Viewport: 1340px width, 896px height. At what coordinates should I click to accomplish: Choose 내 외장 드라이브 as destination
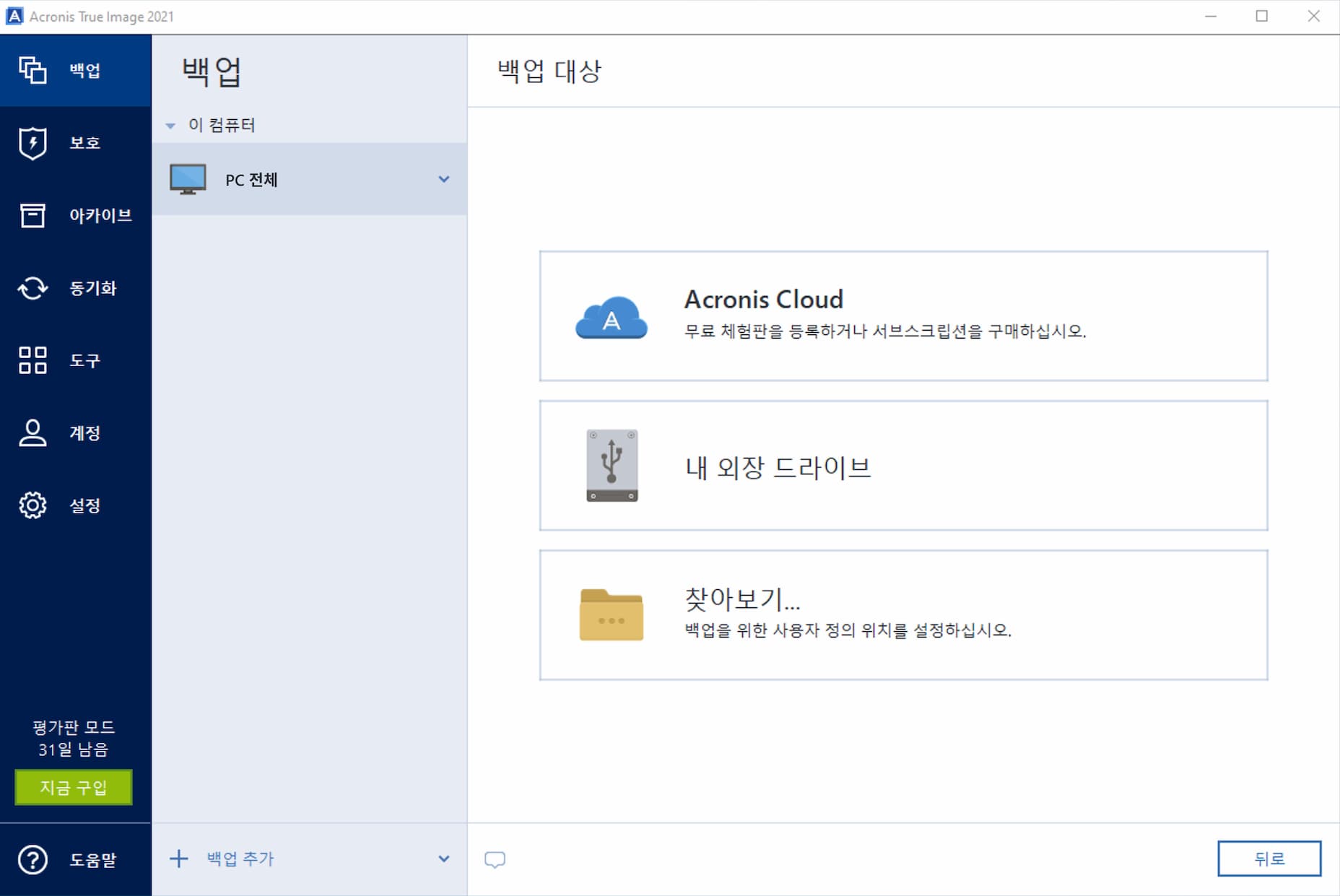(x=903, y=466)
